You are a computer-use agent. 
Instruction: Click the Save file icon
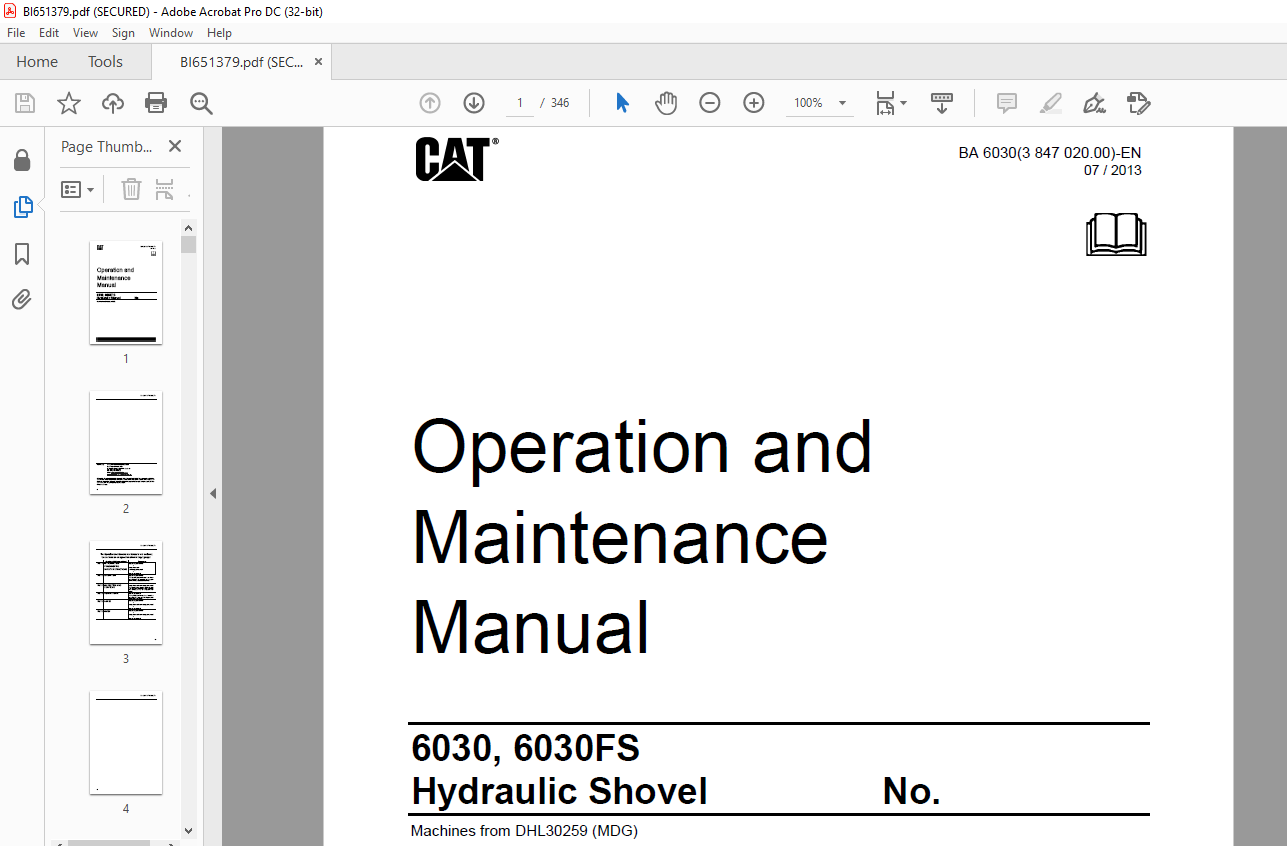point(25,103)
